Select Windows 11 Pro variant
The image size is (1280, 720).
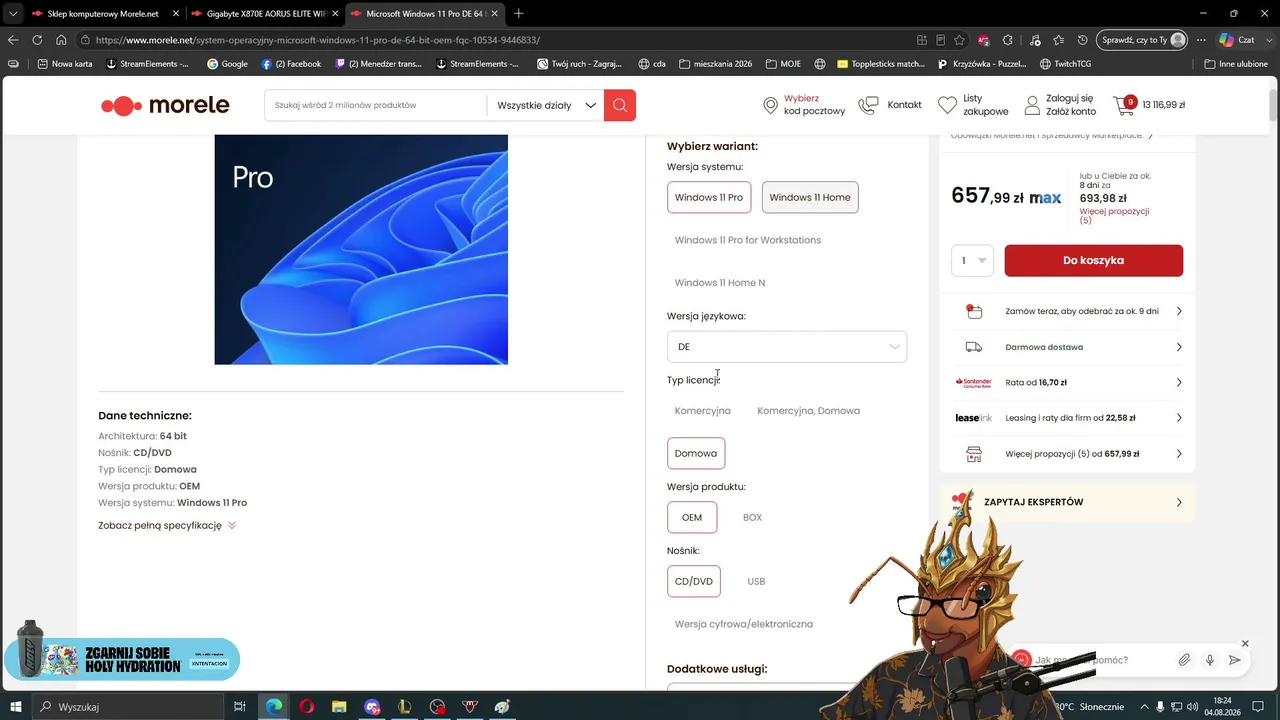[x=709, y=197]
